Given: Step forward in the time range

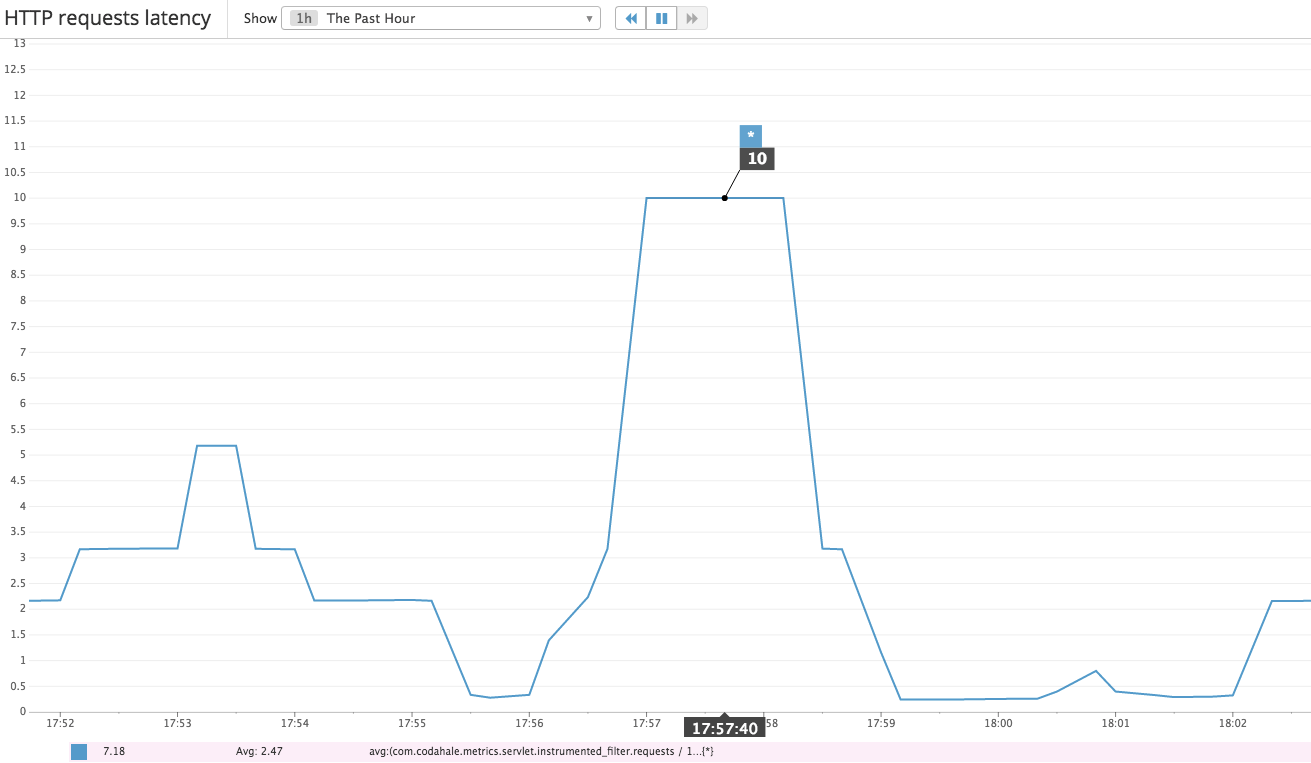Looking at the screenshot, I should (692, 18).
